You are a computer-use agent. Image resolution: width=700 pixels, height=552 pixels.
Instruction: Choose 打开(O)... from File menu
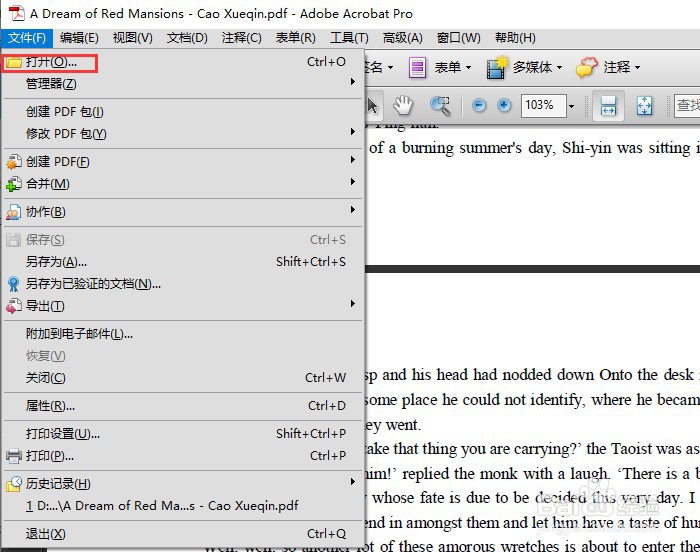(182, 62)
